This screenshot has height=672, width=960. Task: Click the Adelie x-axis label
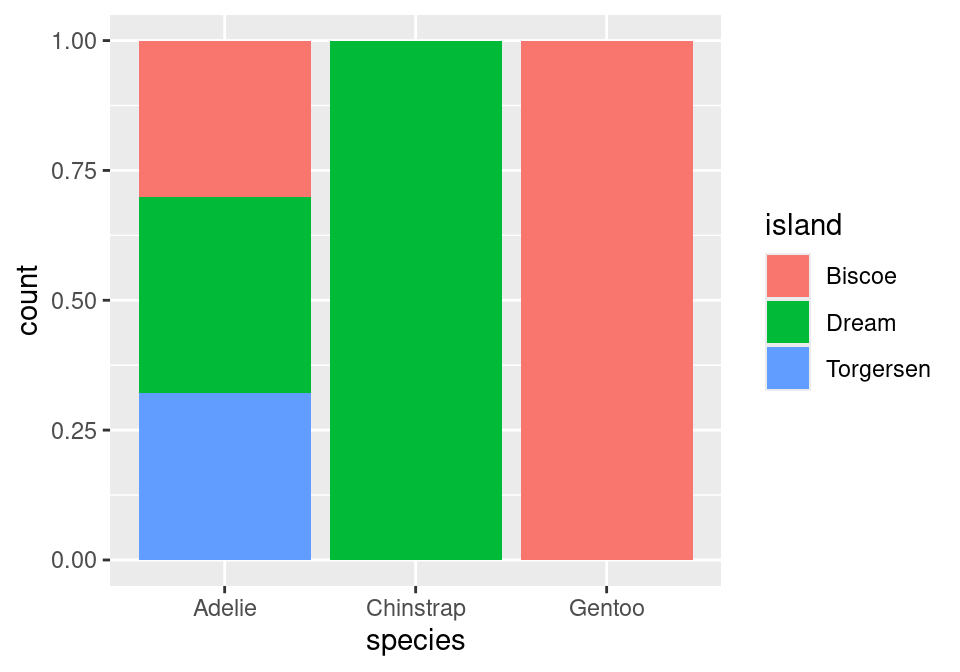(225, 608)
